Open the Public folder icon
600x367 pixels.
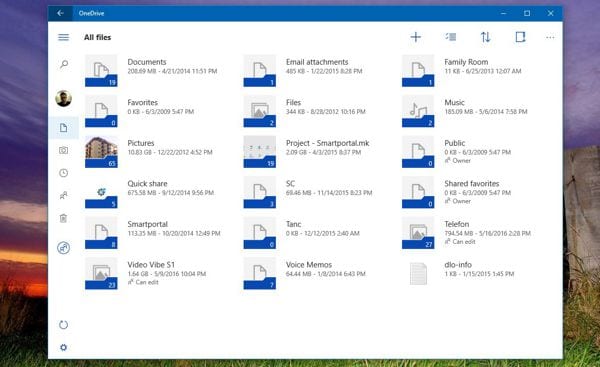[x=418, y=152]
